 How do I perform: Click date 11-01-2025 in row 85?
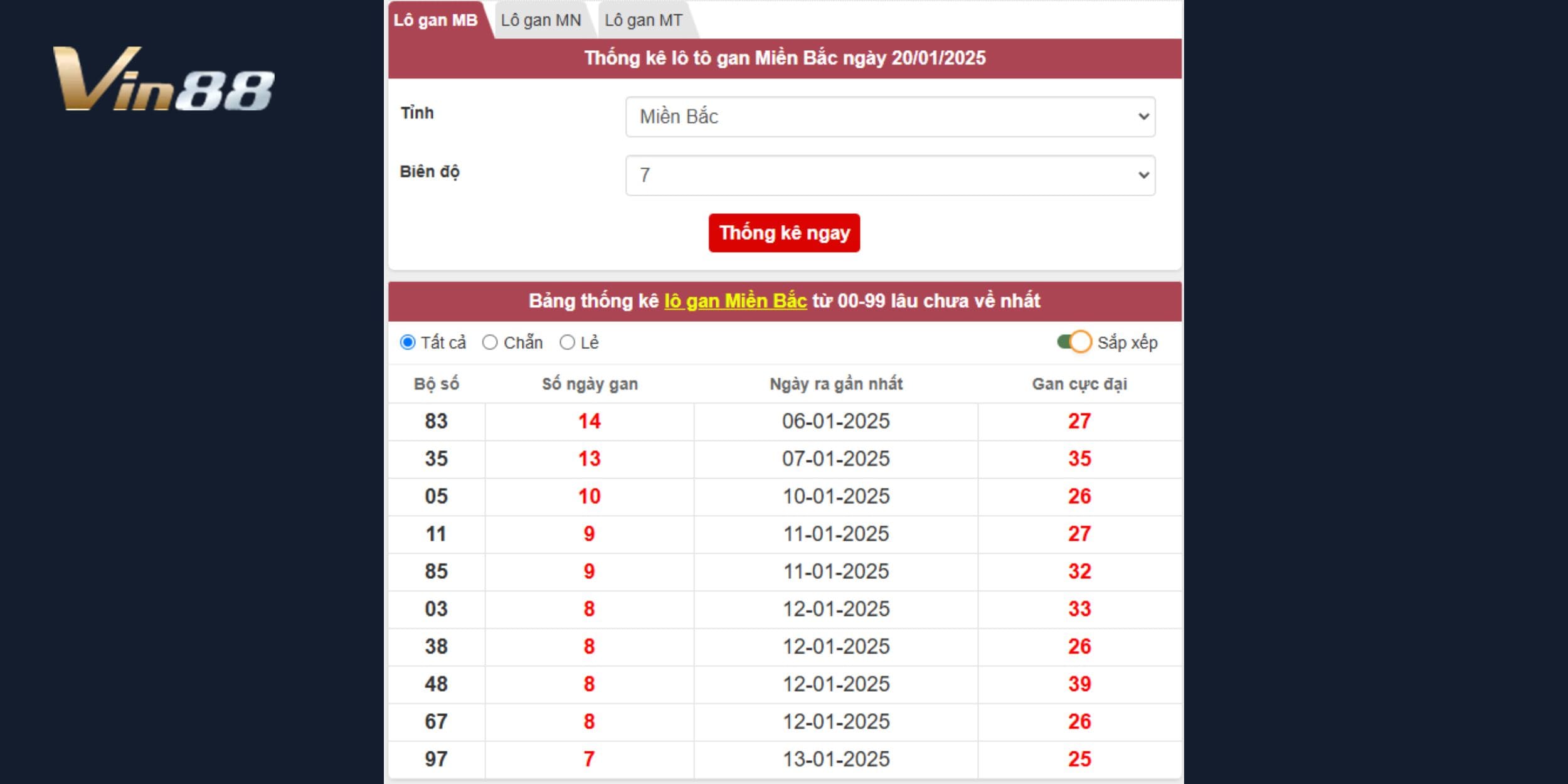click(836, 571)
